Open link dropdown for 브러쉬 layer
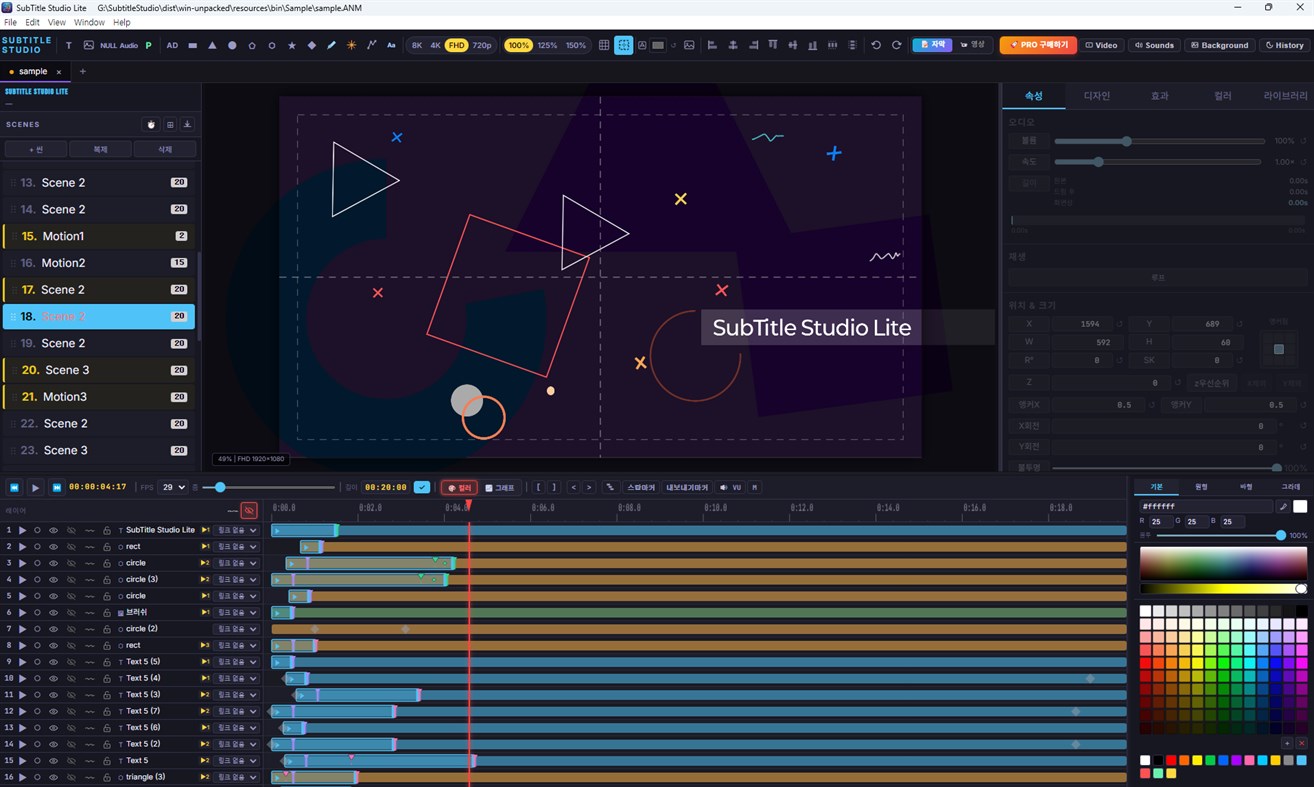Screen dimensions: 1314x787 (x=238, y=612)
